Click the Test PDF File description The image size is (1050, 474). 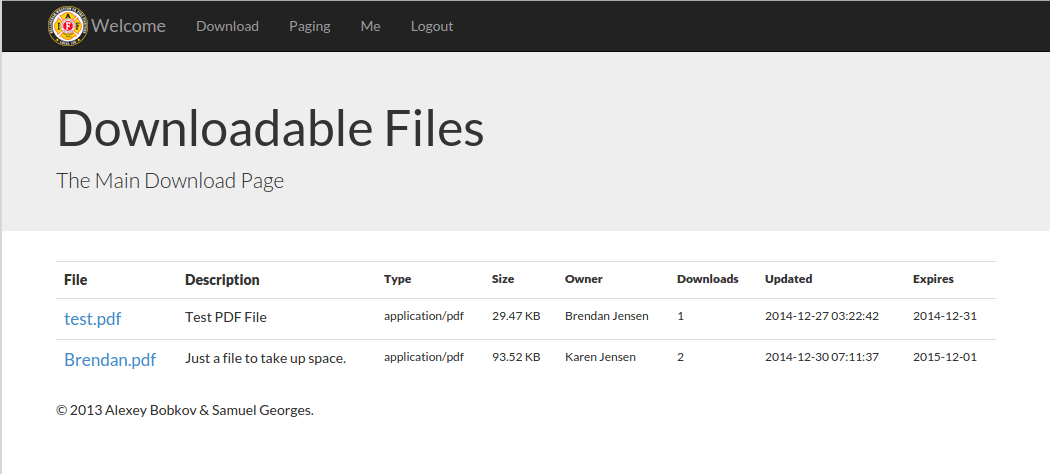click(226, 317)
